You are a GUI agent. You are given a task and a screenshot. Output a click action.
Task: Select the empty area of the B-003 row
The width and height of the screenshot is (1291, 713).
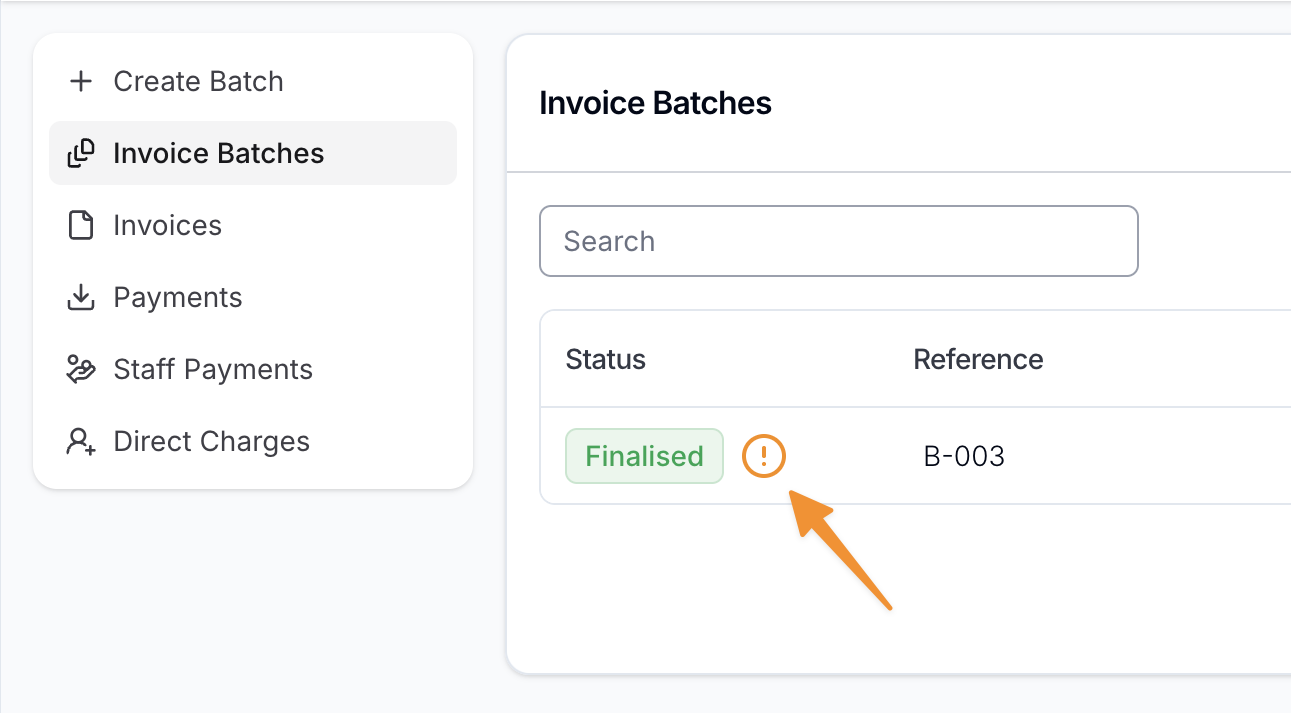click(x=1150, y=457)
